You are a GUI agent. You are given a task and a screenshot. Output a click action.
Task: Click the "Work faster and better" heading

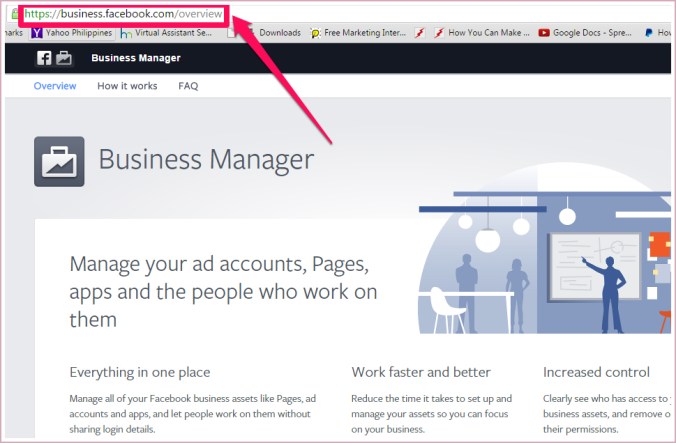[421, 372]
